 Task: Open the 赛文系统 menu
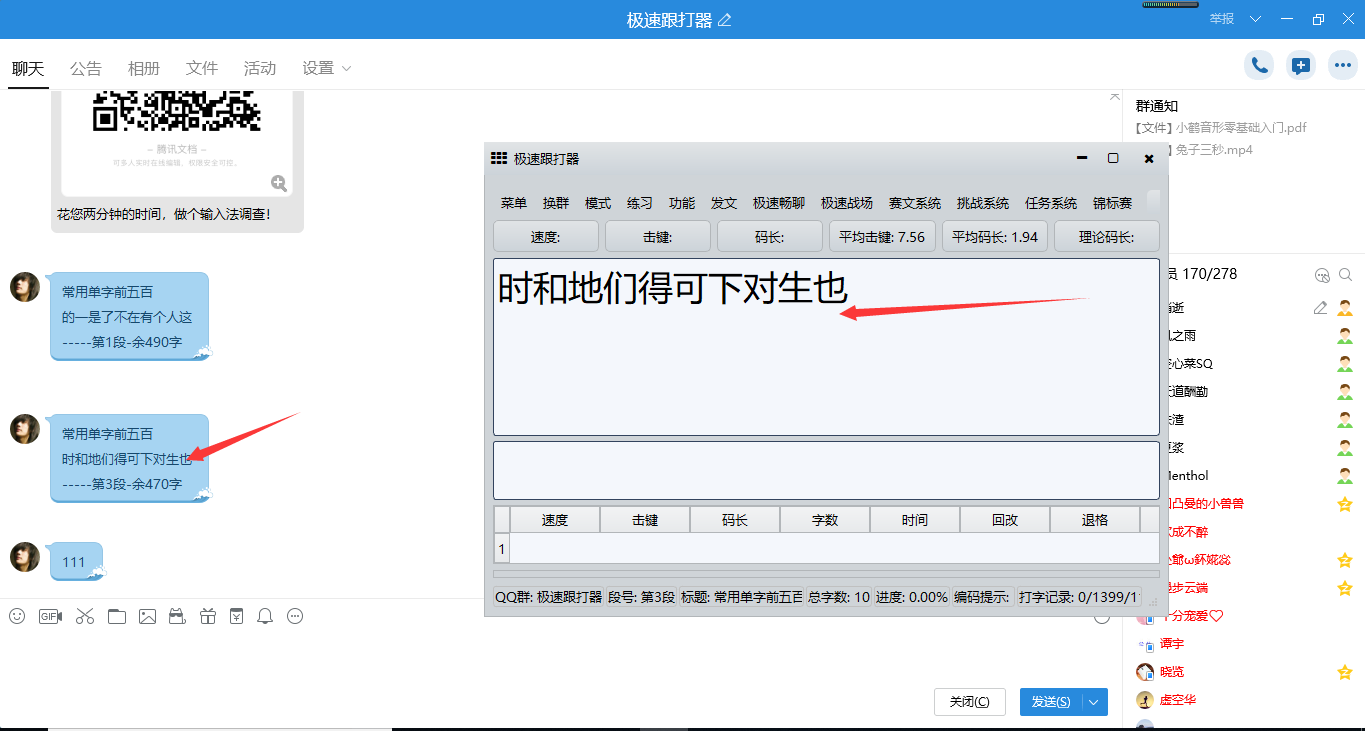coord(915,203)
